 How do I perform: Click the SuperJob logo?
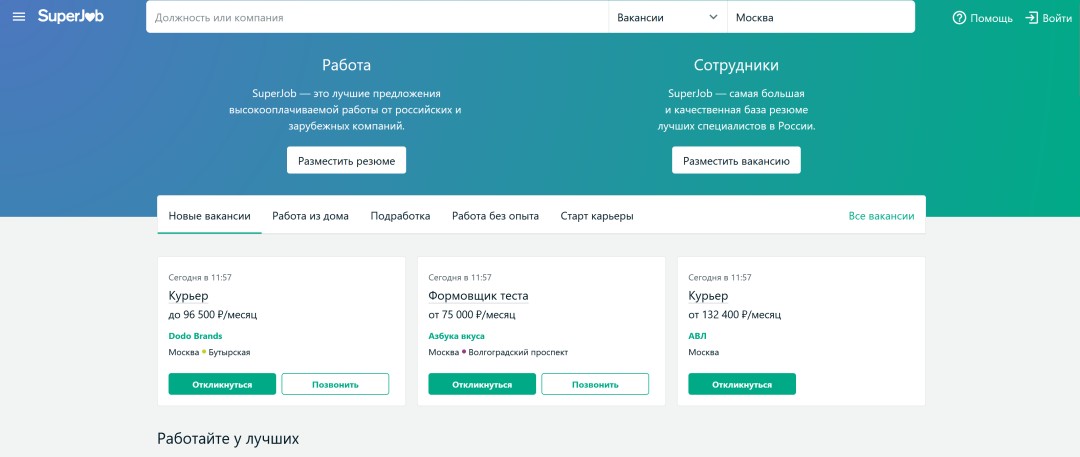[70, 17]
